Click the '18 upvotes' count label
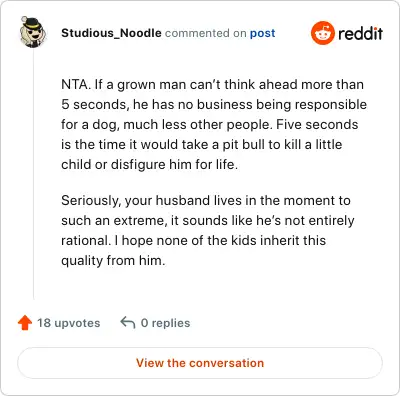 pyautogui.click(x=69, y=323)
